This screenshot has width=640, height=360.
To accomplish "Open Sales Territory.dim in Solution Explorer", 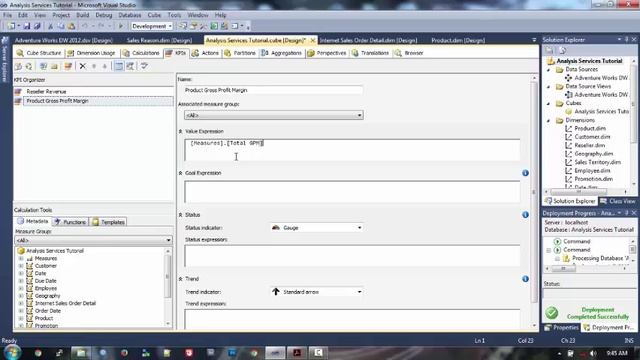I will [x=597, y=162].
